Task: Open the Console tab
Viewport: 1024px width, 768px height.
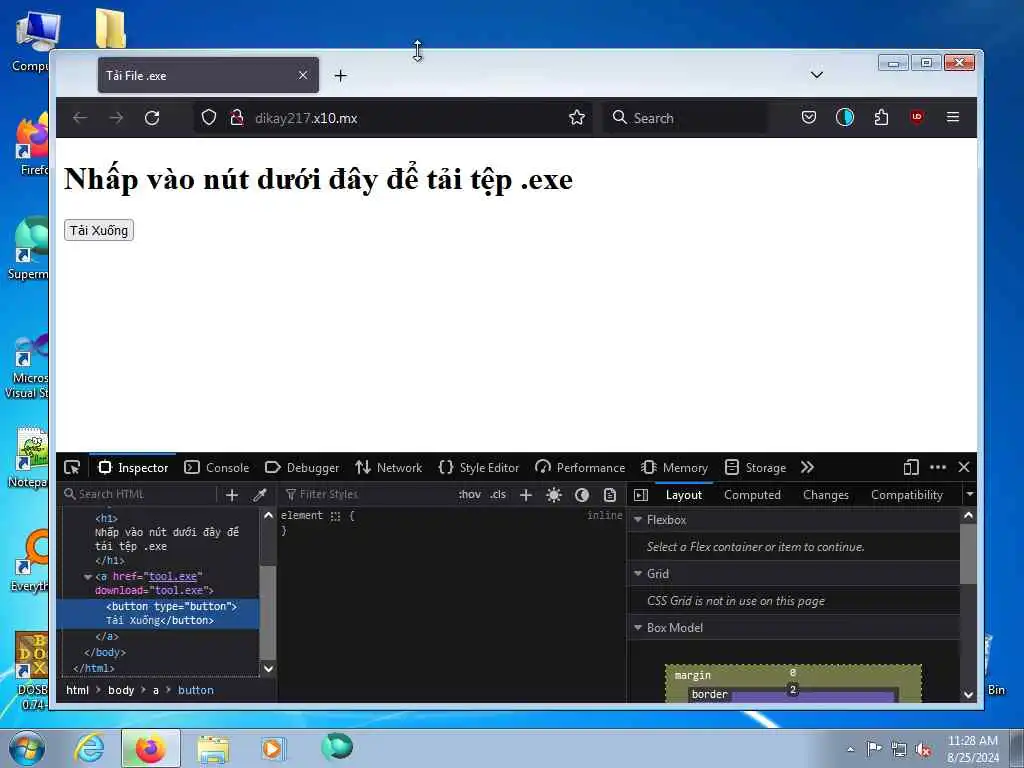Action: click(x=217, y=468)
